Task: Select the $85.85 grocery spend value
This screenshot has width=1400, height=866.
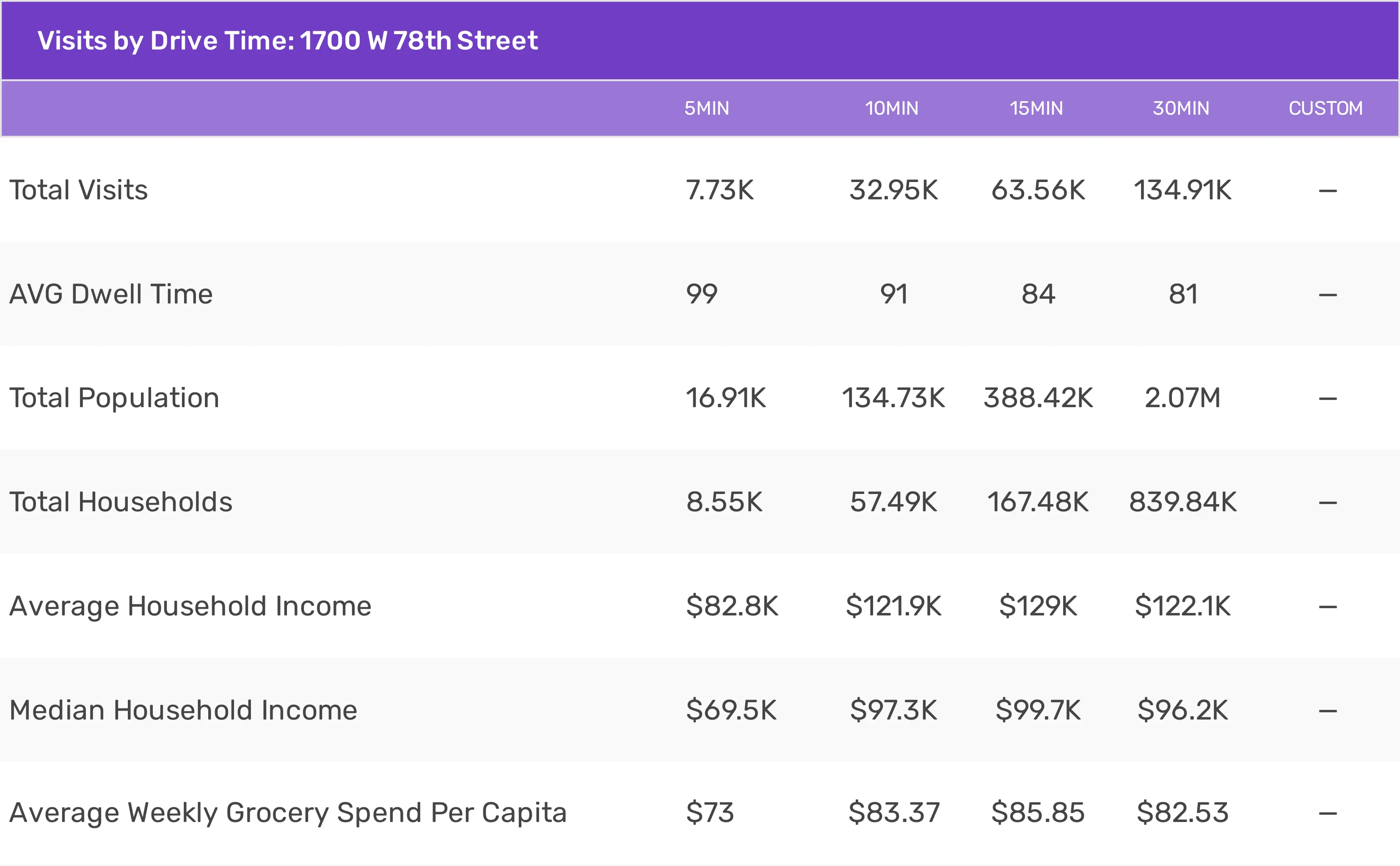Action: pos(1038,813)
